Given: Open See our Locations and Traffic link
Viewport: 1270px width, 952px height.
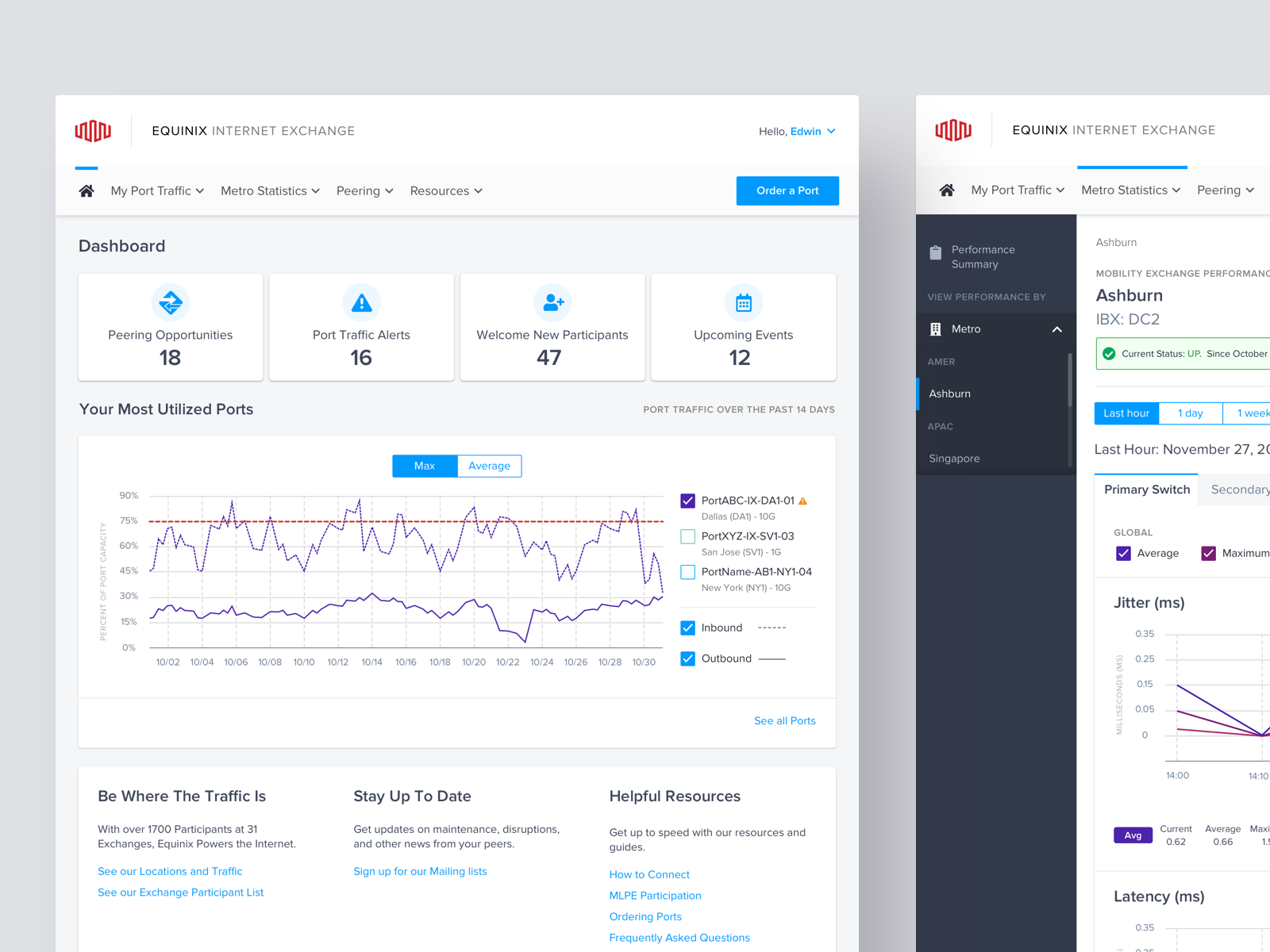Looking at the screenshot, I should coord(170,871).
